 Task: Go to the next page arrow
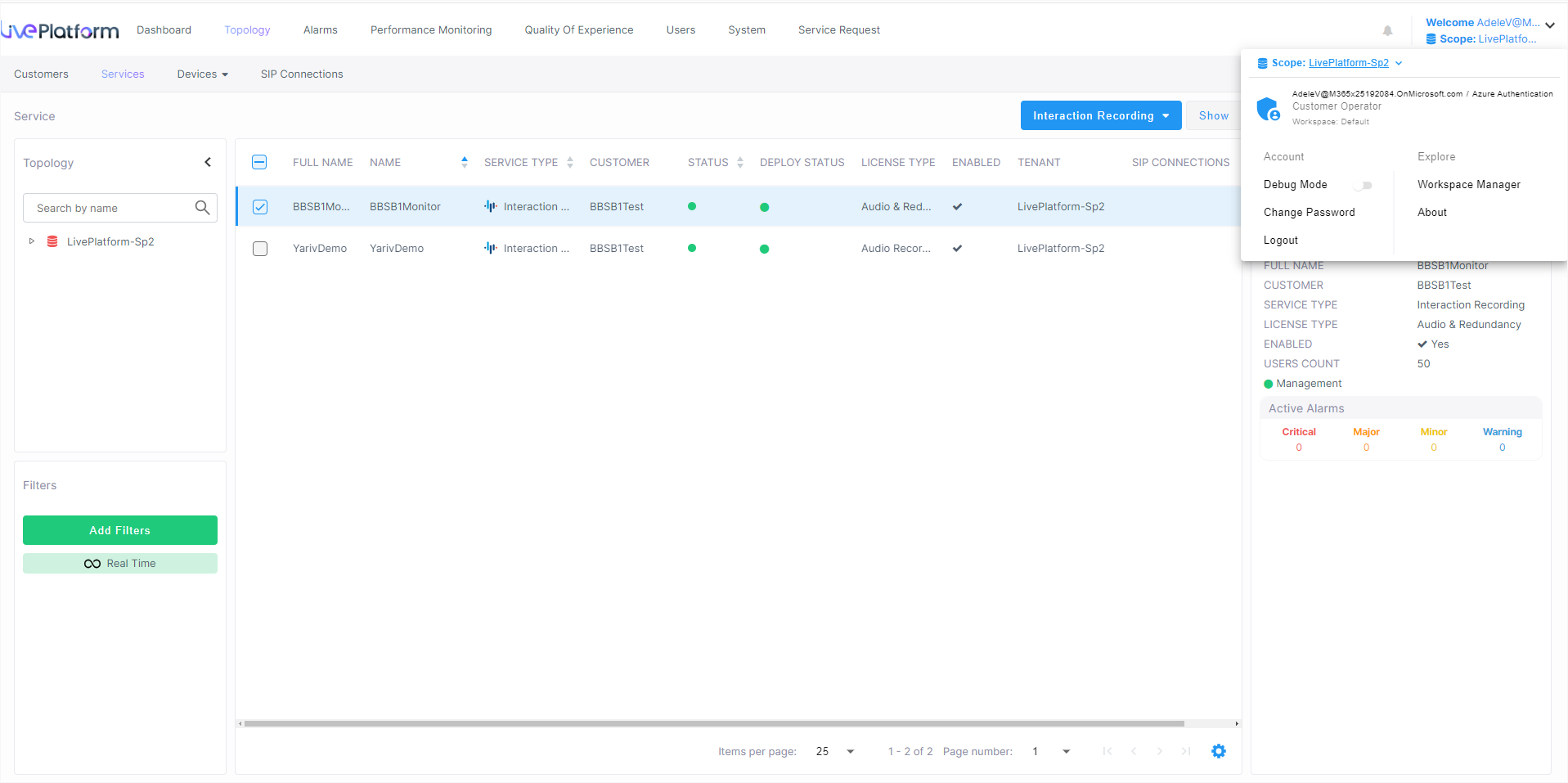click(1160, 751)
